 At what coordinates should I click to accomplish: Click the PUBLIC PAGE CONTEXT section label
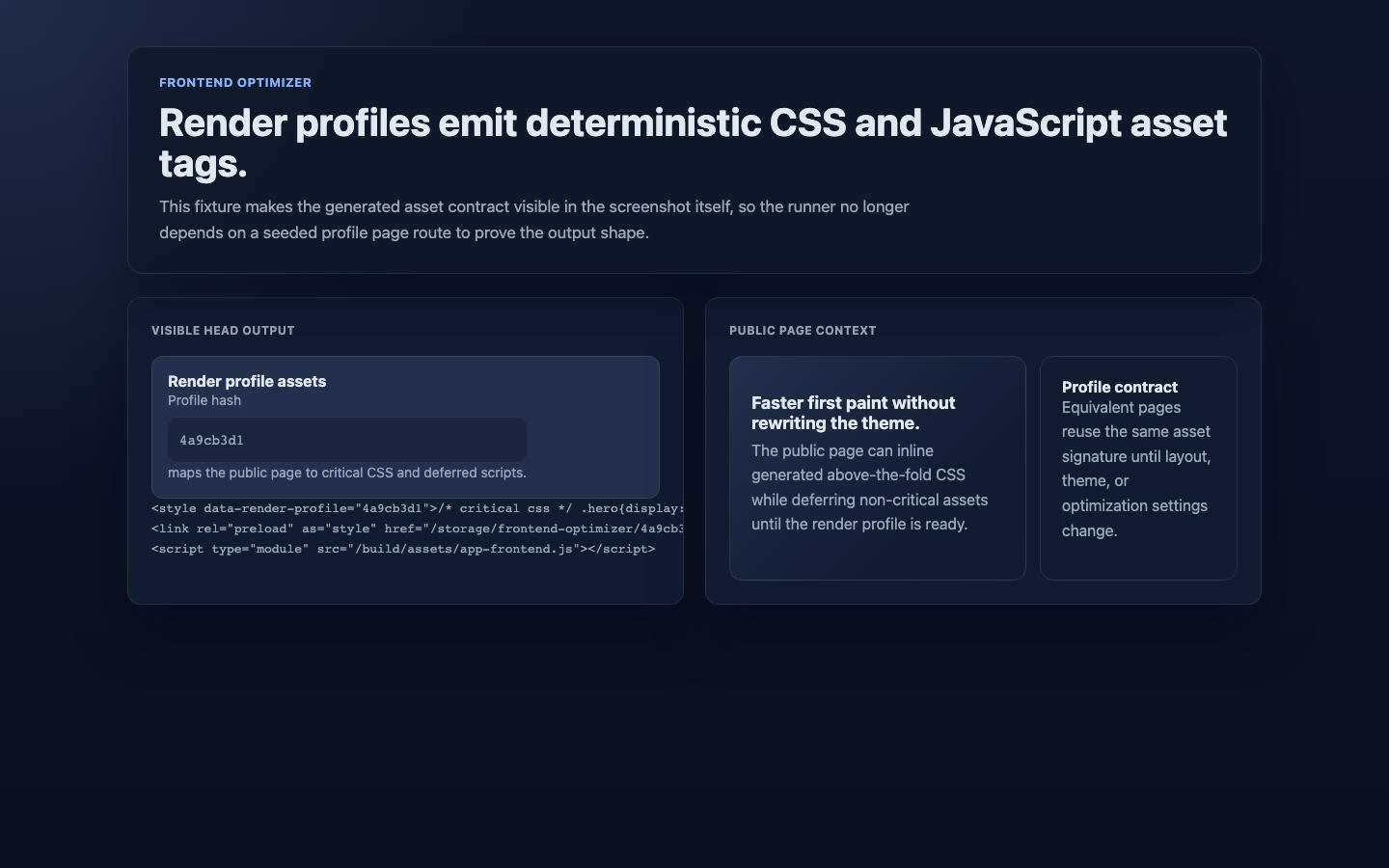click(803, 331)
